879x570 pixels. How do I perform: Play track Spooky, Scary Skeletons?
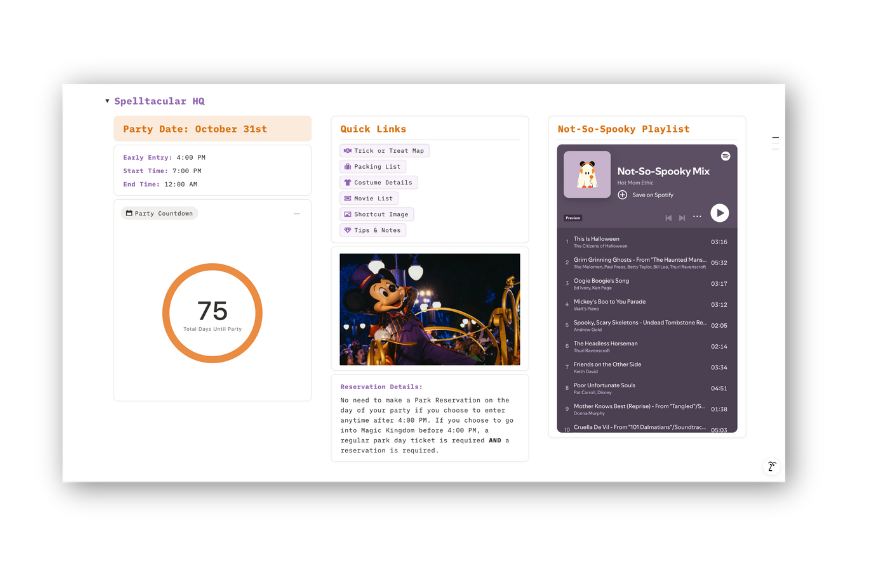tap(647, 326)
